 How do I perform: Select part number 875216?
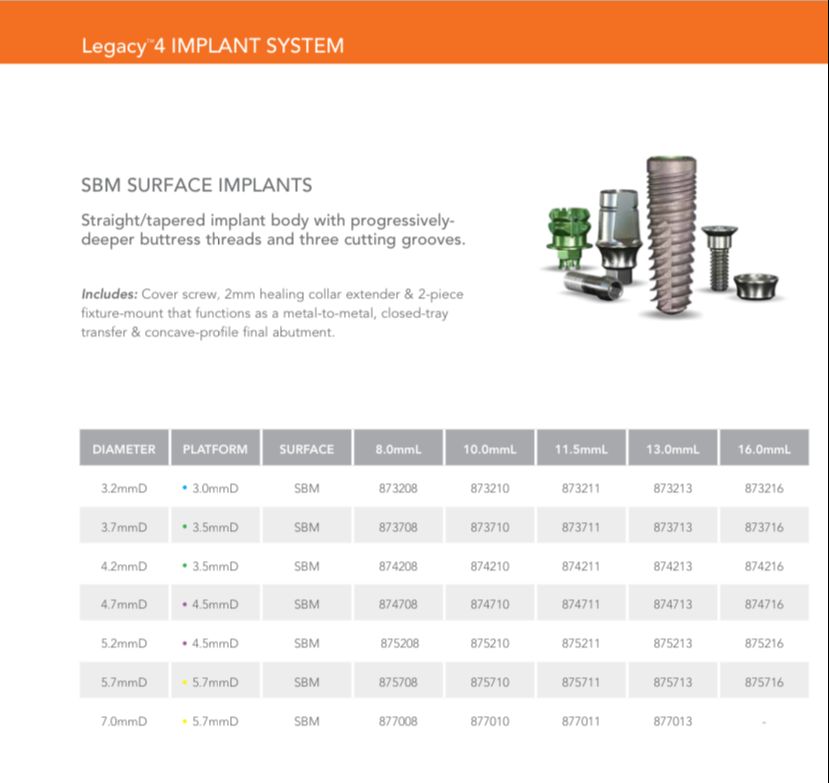pyautogui.click(x=764, y=643)
